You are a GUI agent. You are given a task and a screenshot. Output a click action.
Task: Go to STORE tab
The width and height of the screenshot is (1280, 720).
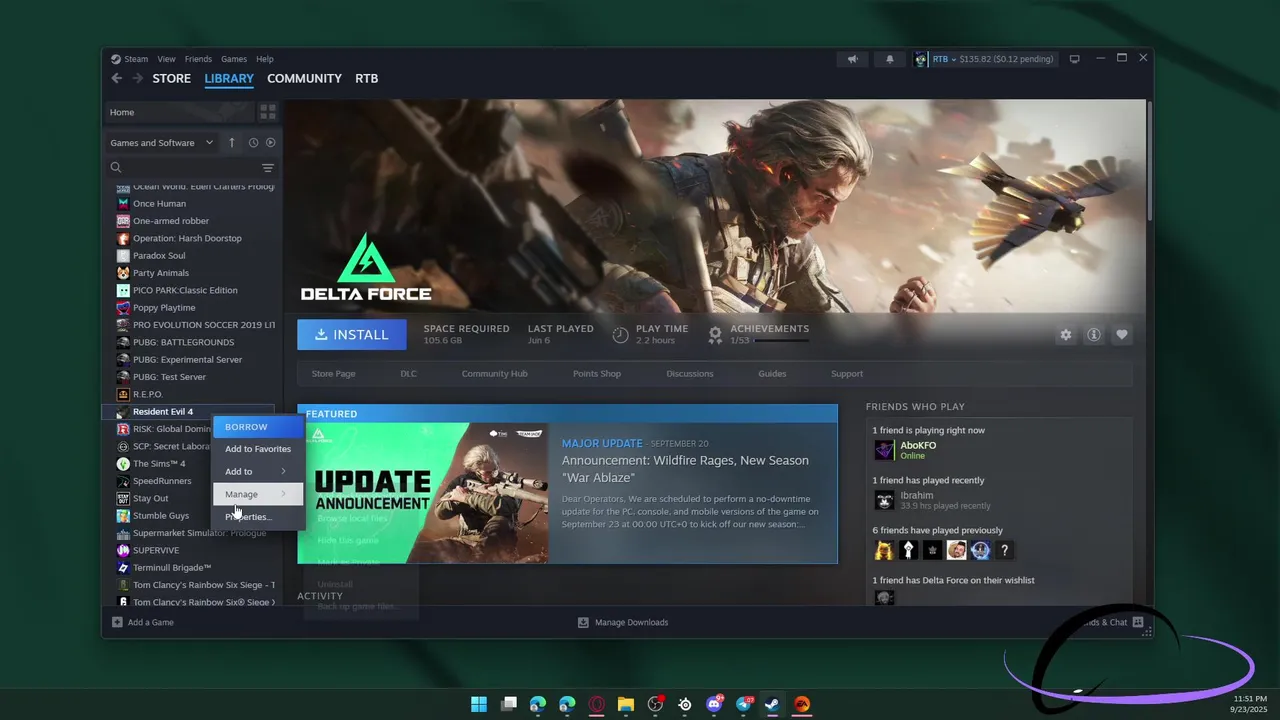coord(172,78)
